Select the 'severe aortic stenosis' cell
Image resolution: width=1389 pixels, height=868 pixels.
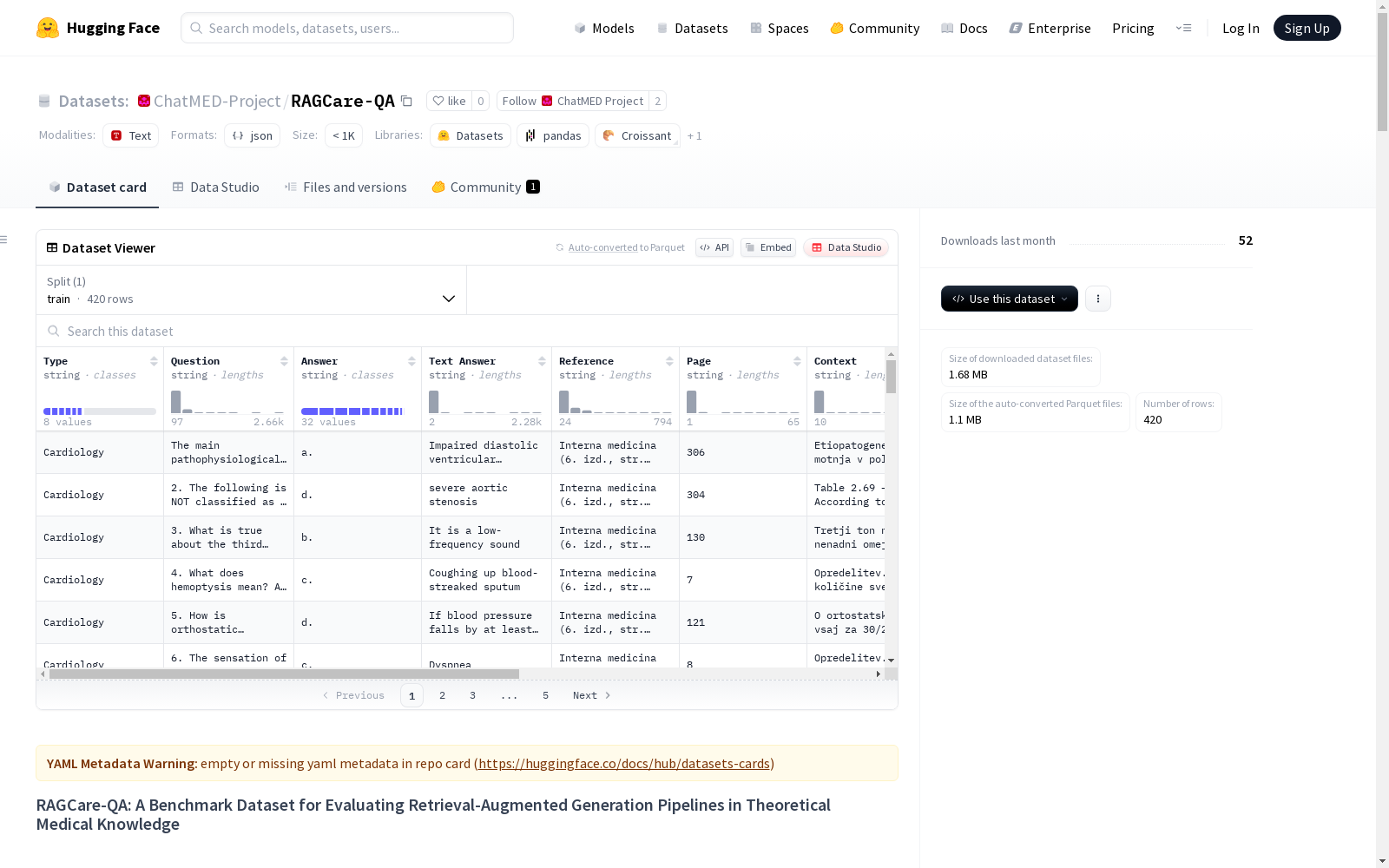(x=486, y=495)
